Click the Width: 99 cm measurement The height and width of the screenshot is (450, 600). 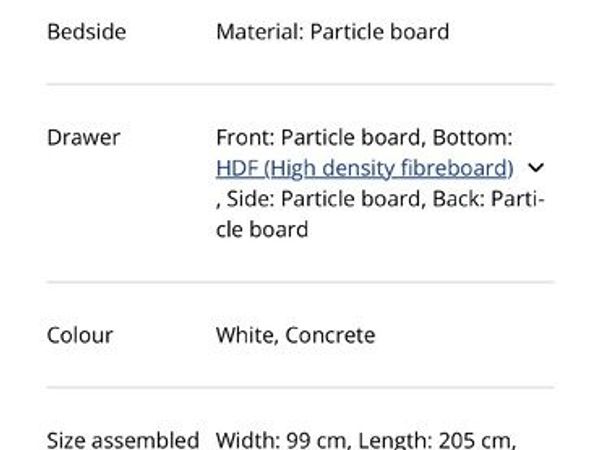pyautogui.click(x=281, y=440)
